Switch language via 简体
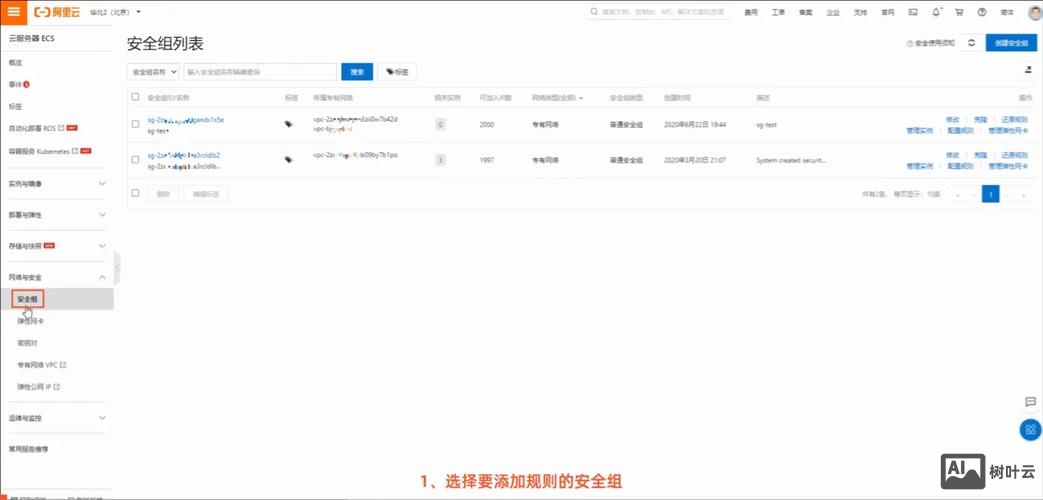1043x500 pixels. [1007, 12]
